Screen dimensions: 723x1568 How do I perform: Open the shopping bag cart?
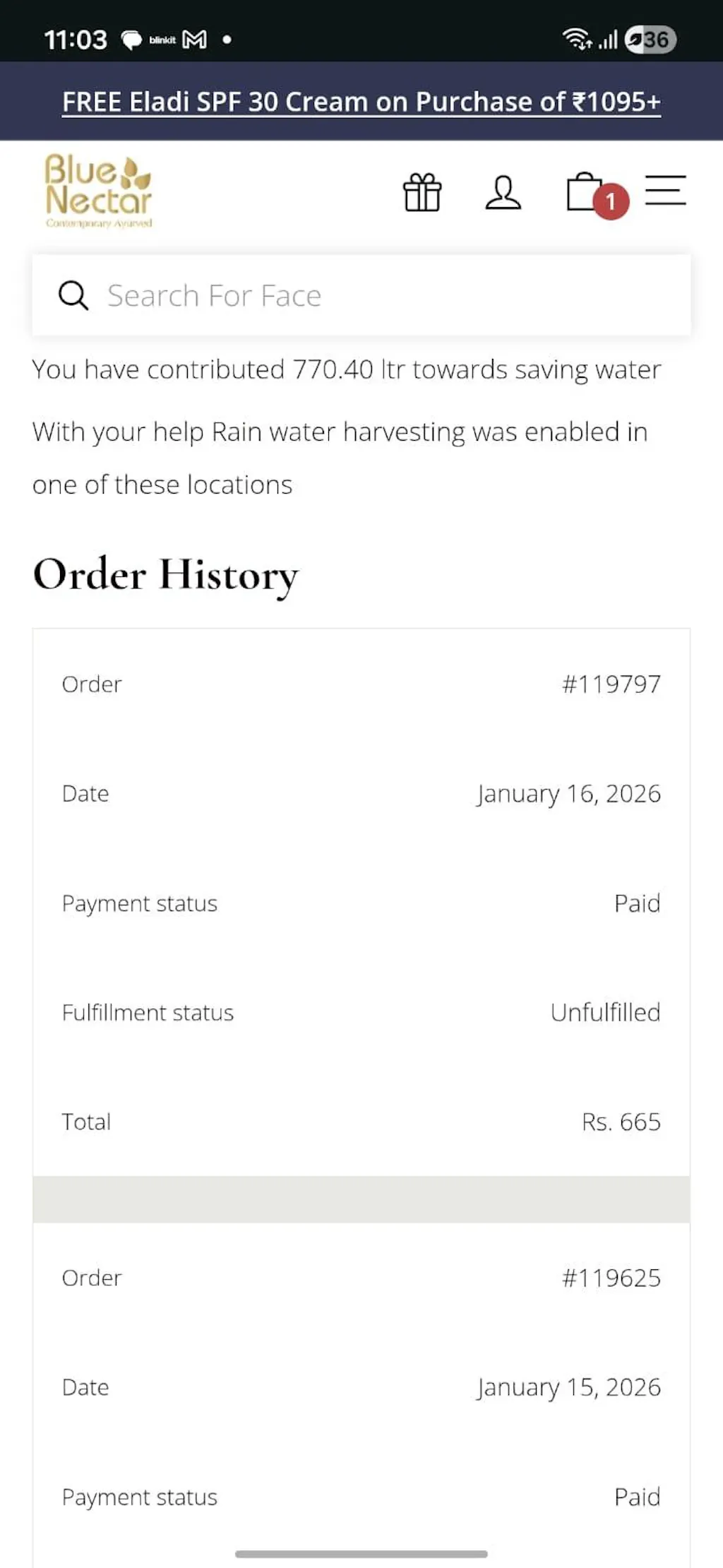(583, 191)
